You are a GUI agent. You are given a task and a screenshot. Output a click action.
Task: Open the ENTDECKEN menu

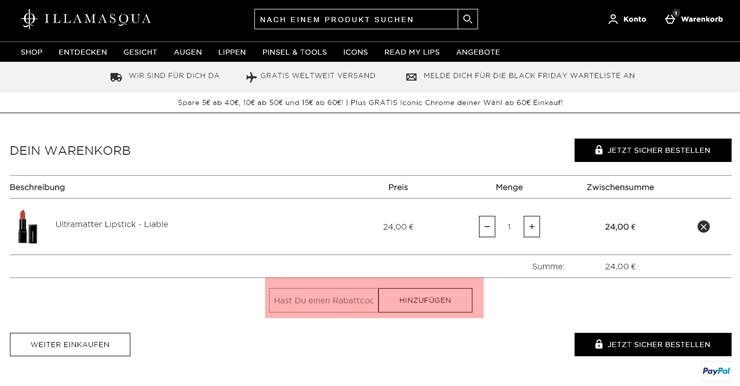pyautogui.click(x=83, y=52)
